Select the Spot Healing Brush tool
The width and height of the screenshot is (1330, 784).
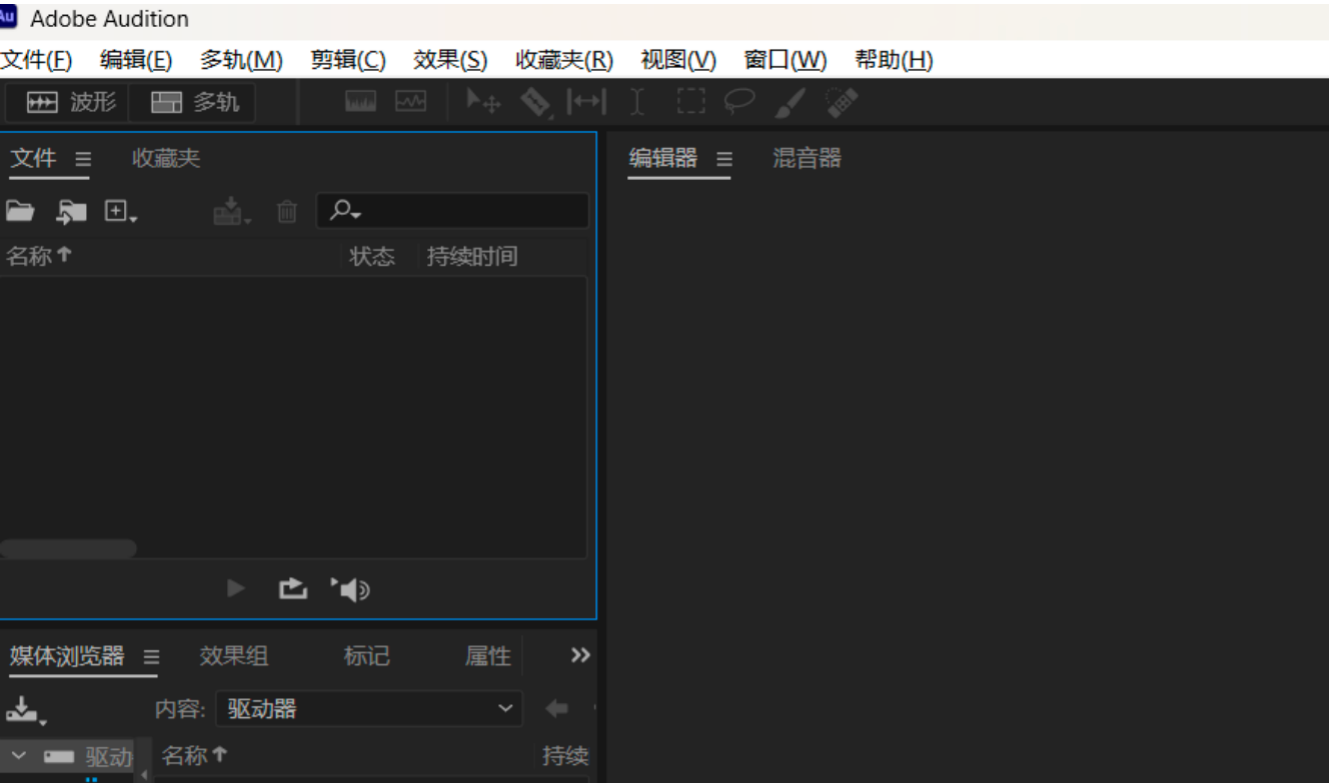point(842,102)
